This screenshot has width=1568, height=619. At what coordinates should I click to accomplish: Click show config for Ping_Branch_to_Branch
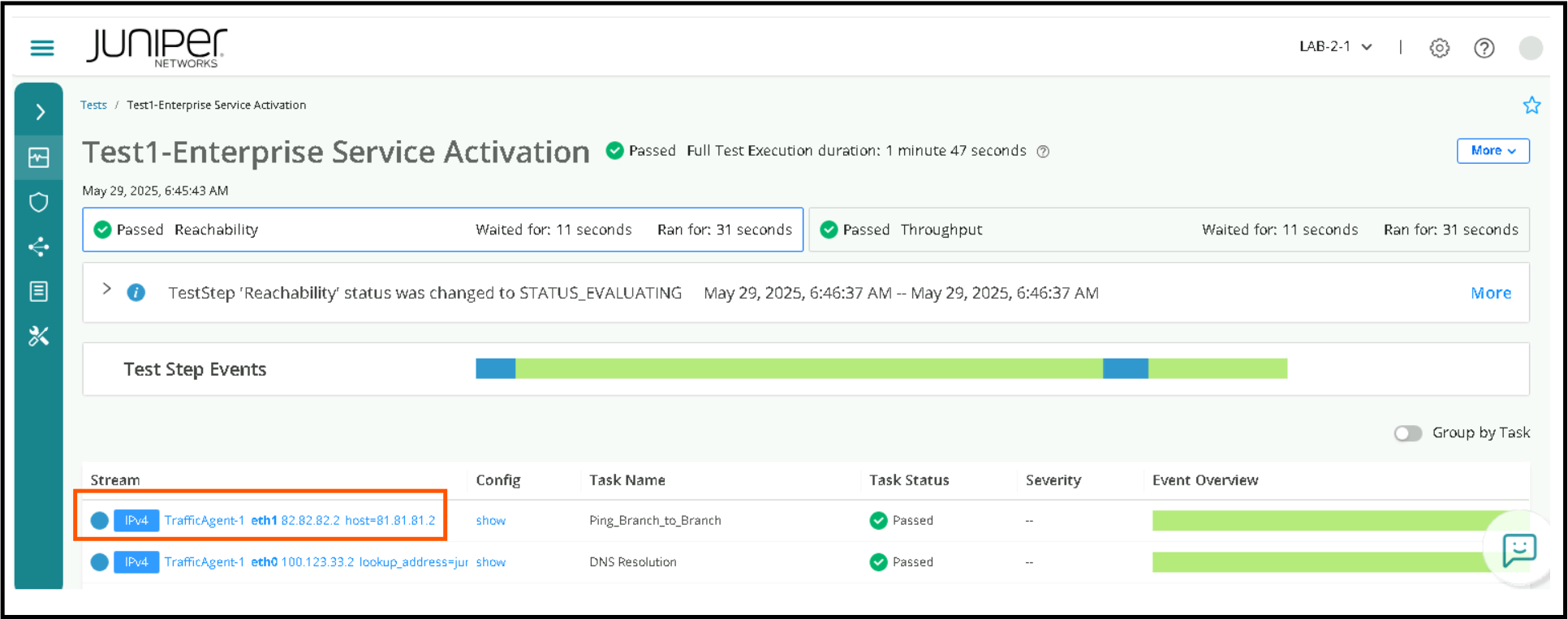pyautogui.click(x=490, y=521)
